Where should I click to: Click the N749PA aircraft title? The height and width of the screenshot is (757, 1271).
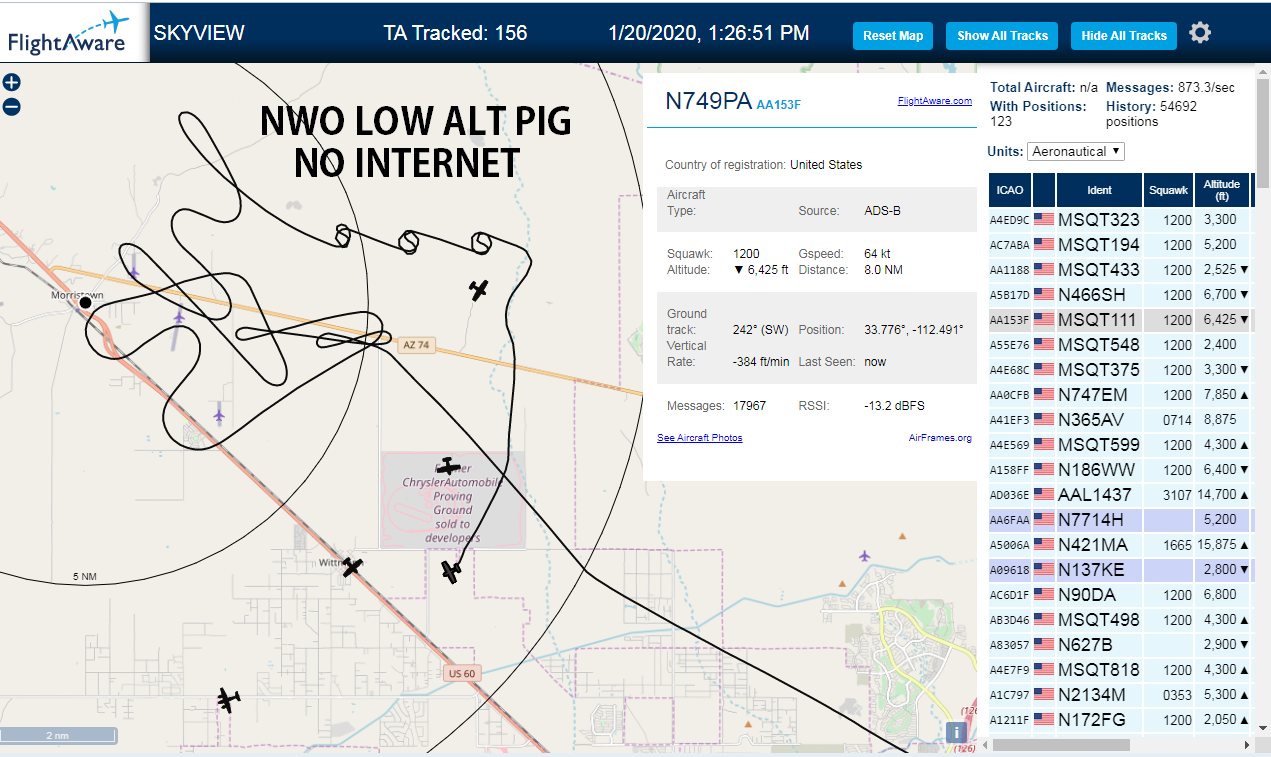(707, 100)
